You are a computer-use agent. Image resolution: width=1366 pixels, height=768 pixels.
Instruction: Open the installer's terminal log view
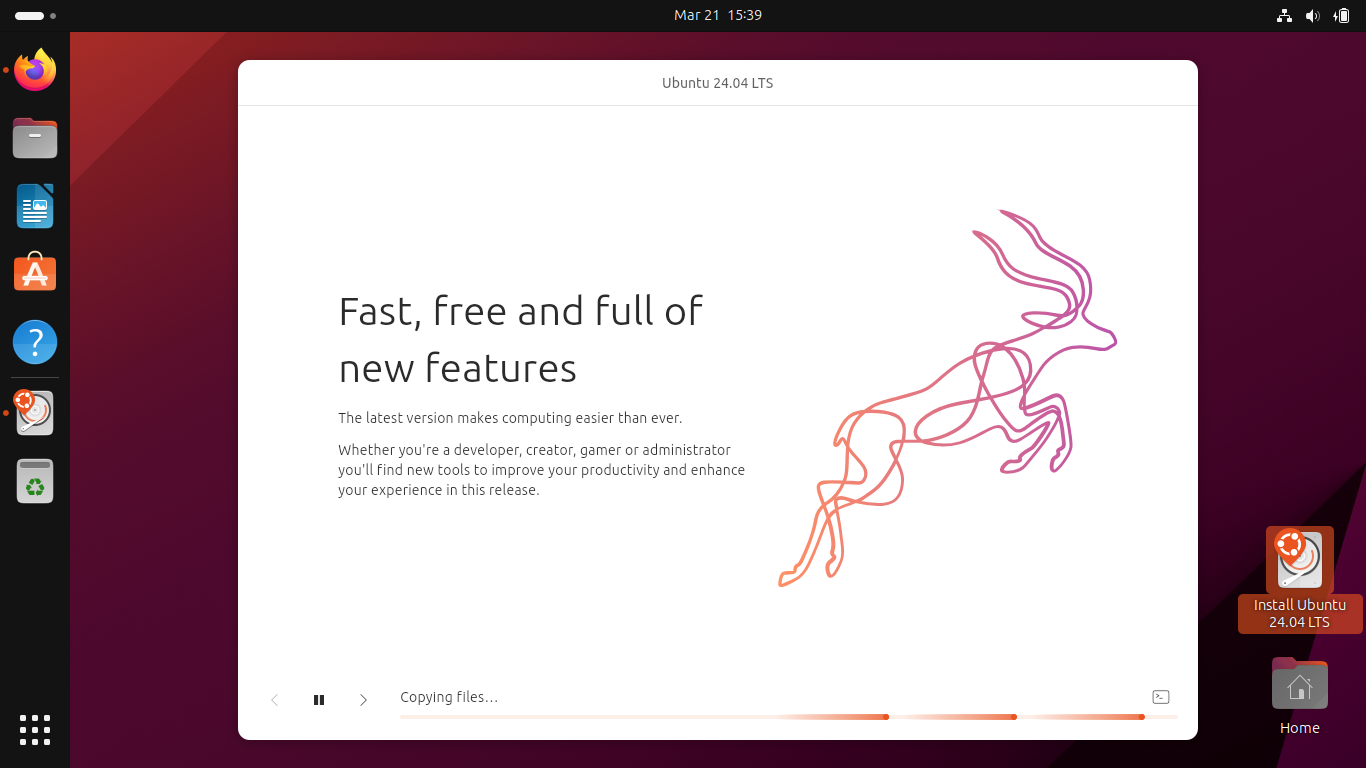click(x=1161, y=696)
